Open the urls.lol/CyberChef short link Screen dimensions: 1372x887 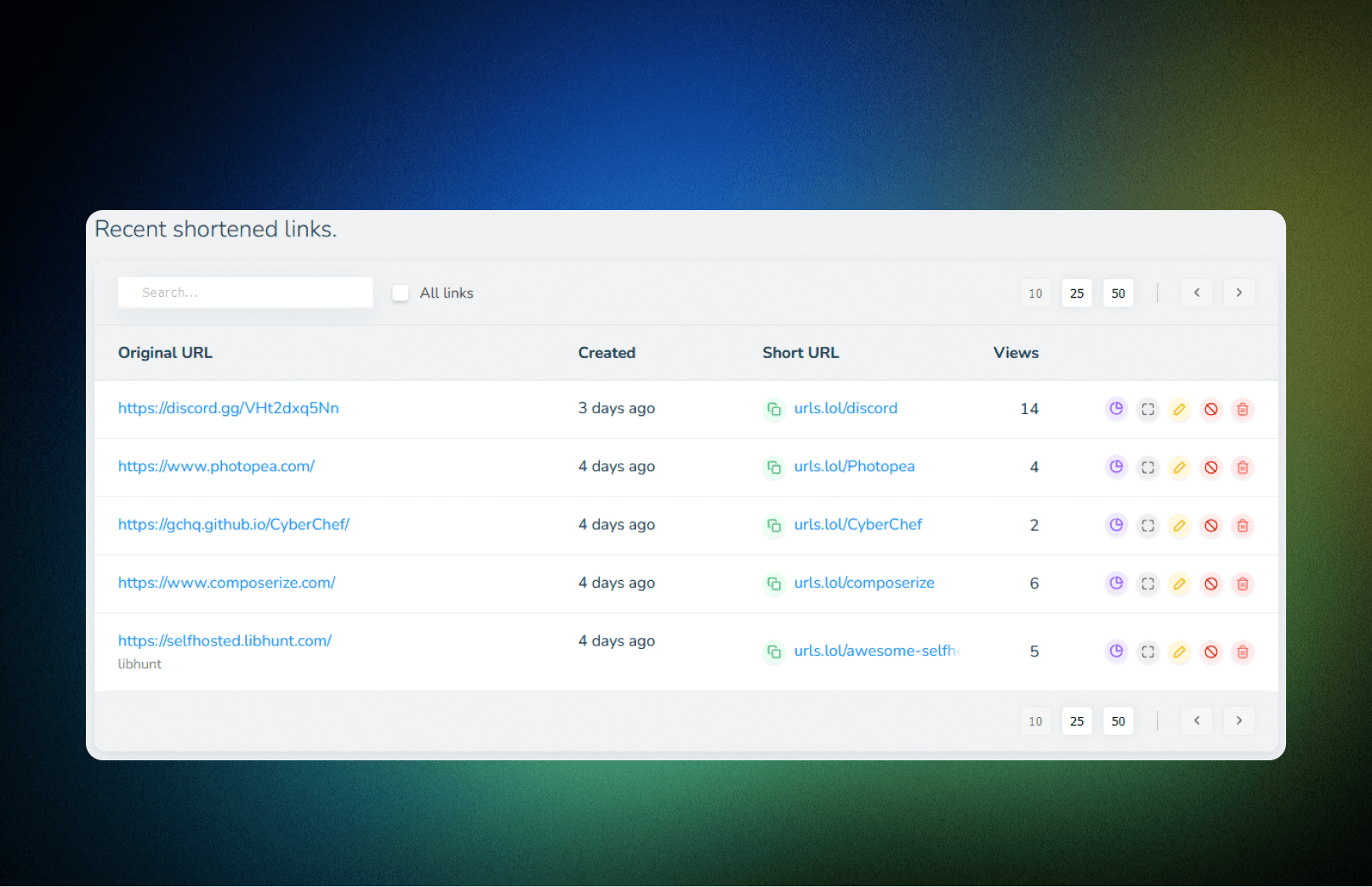click(x=857, y=525)
